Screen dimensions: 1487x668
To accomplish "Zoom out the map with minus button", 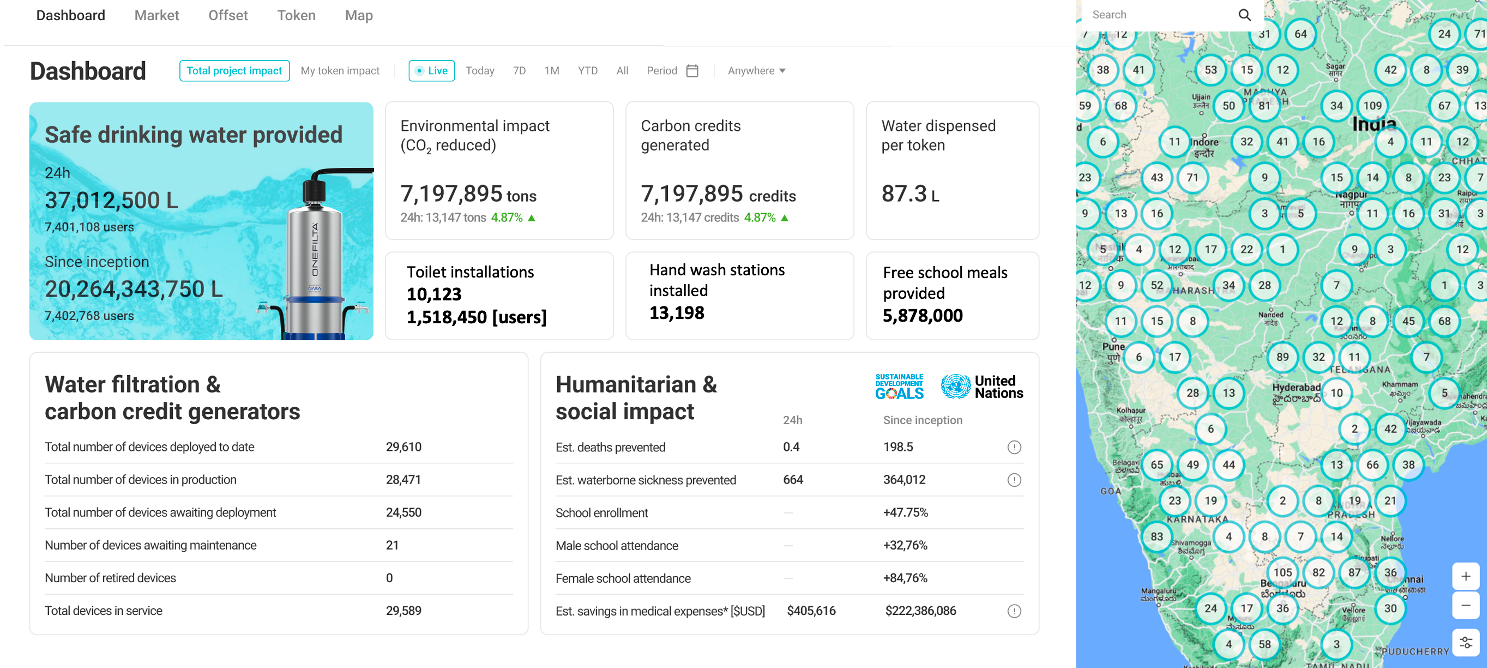I will pyautogui.click(x=1465, y=606).
